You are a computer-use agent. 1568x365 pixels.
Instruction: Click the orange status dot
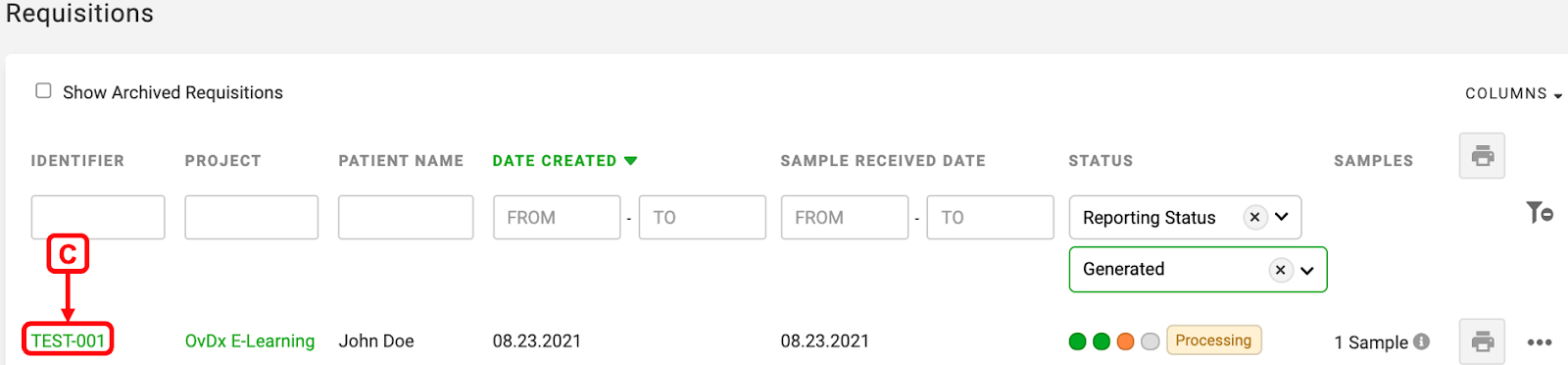(x=1125, y=341)
